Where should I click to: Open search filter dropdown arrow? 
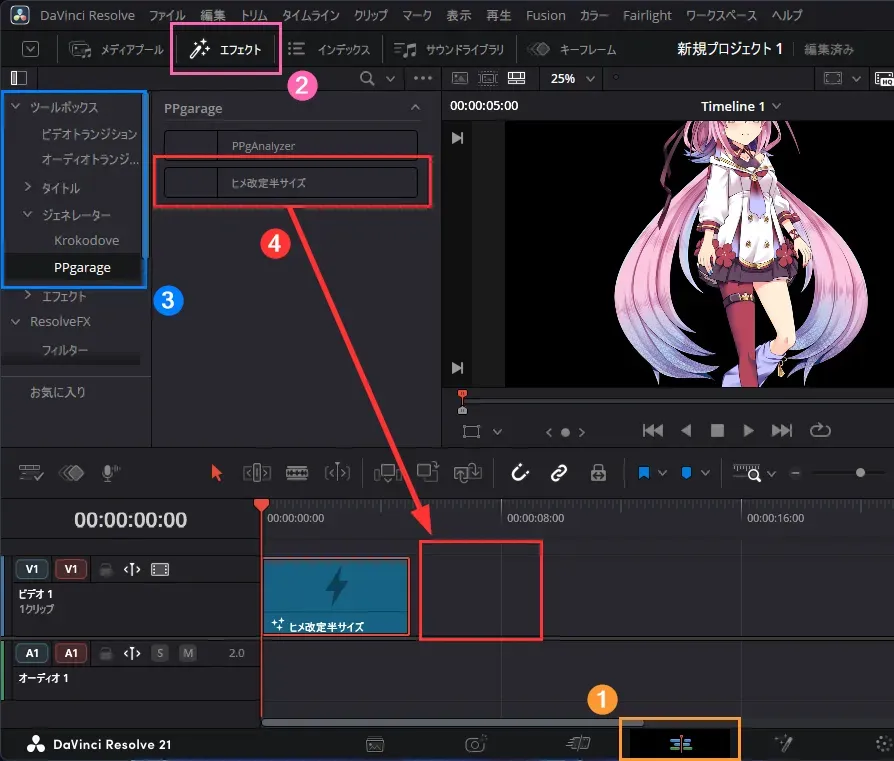pyautogui.click(x=391, y=79)
